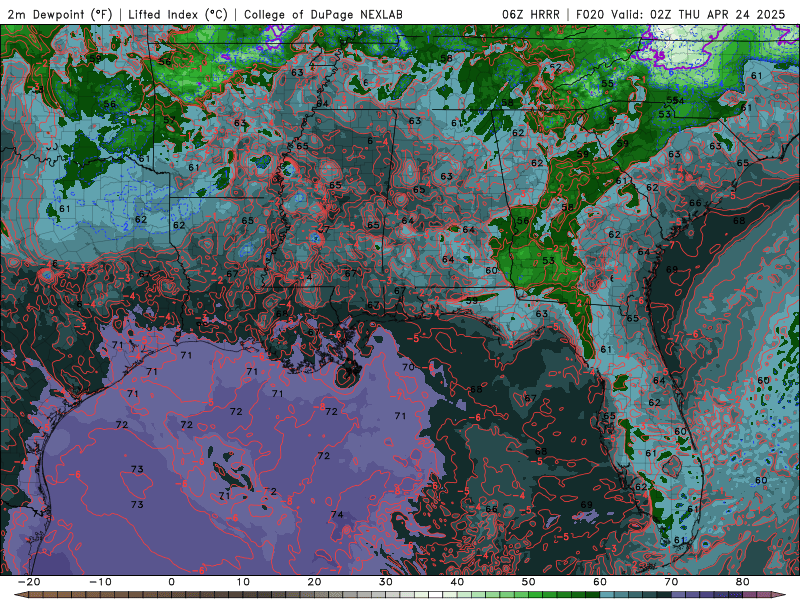The height and width of the screenshot is (600, 800).
Task: Click the 80 label on the color scale
Action: click(743, 582)
